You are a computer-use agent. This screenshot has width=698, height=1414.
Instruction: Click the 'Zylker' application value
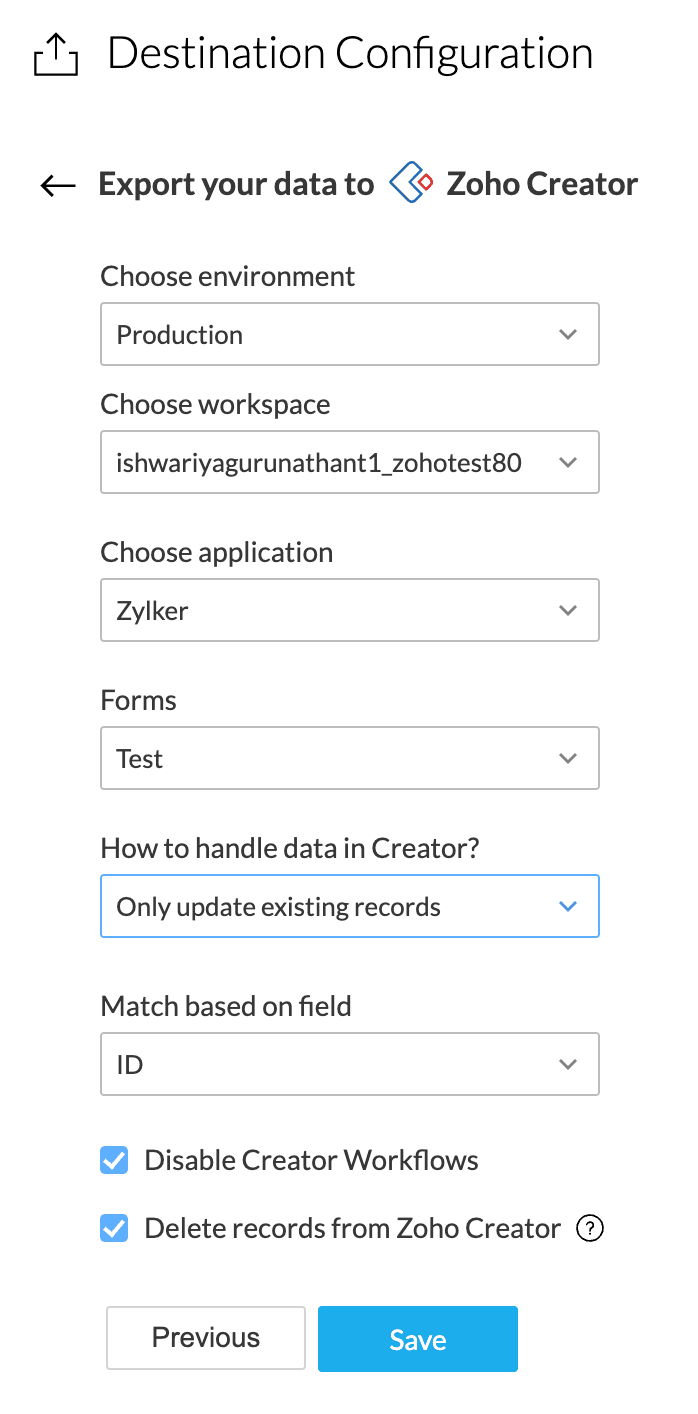pyautogui.click(x=153, y=611)
